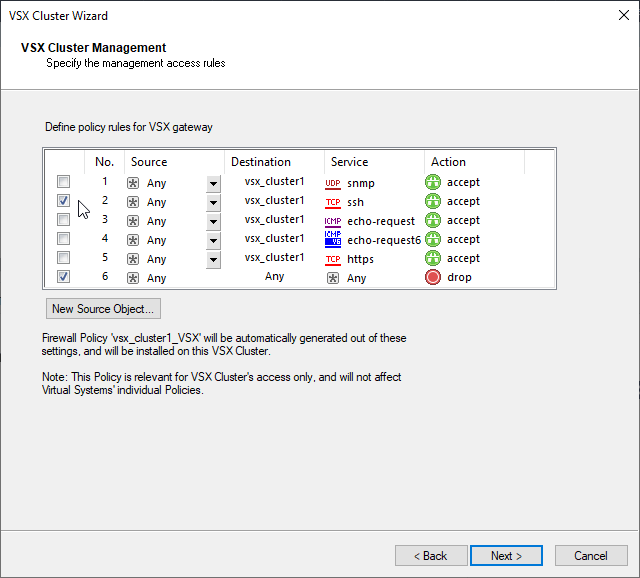This screenshot has height=578, width=640.
Task: Click the red drop icon in rule 6
Action: [433, 277]
